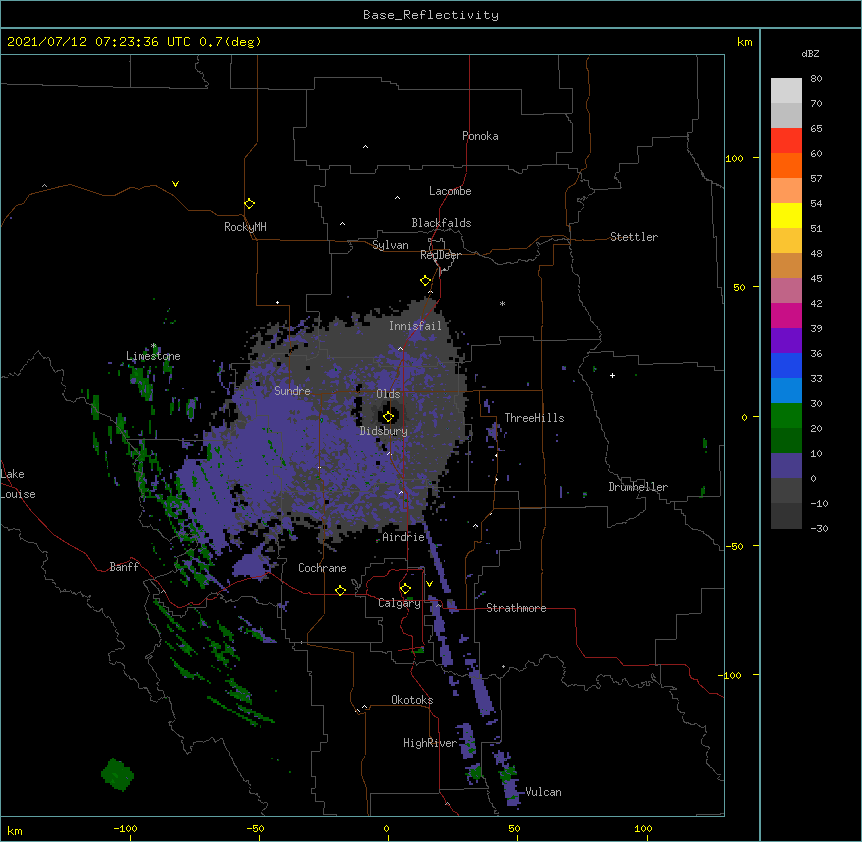Click the Airdrie city label

404,537
